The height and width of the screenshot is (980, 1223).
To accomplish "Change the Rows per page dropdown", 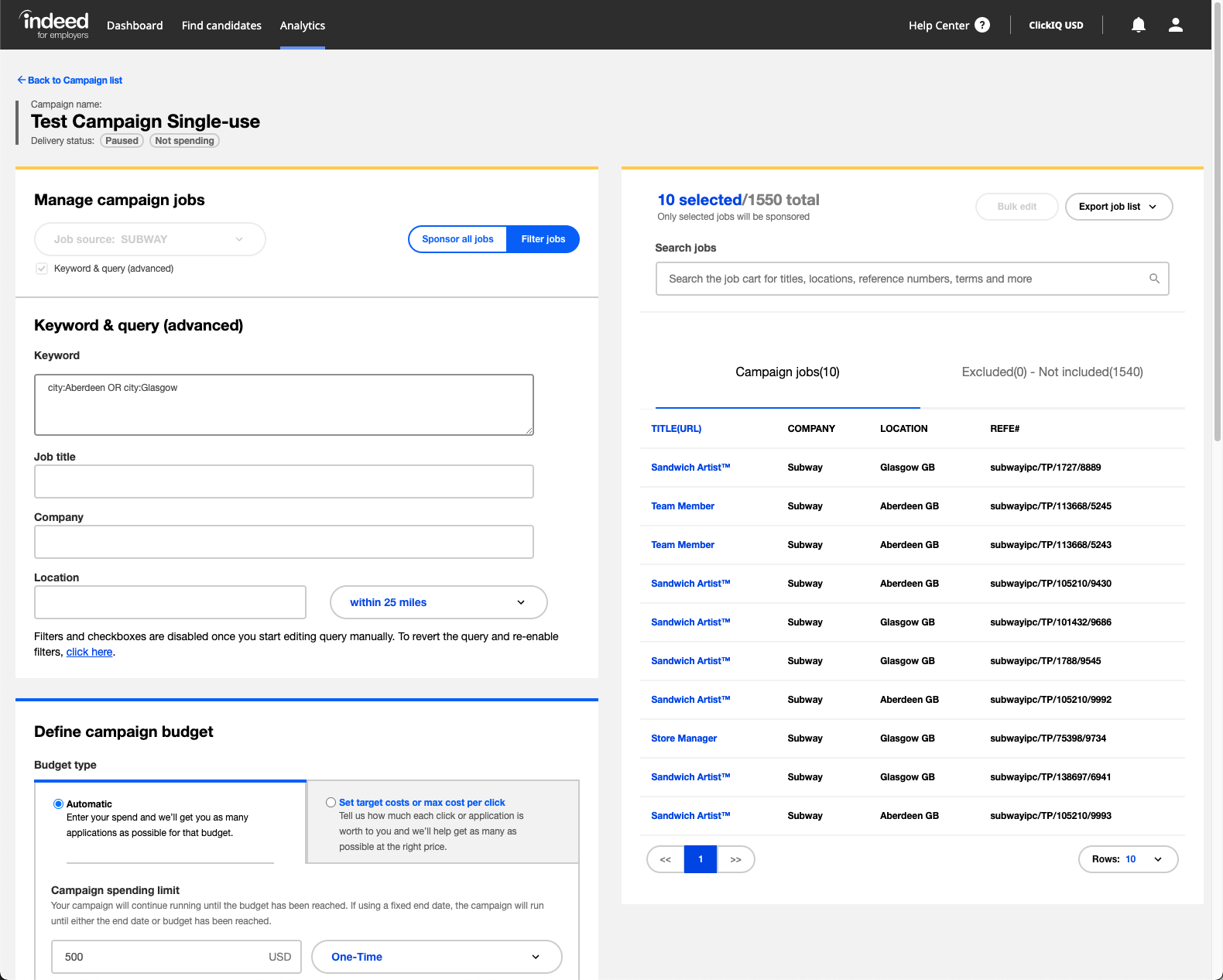I will point(1129,859).
